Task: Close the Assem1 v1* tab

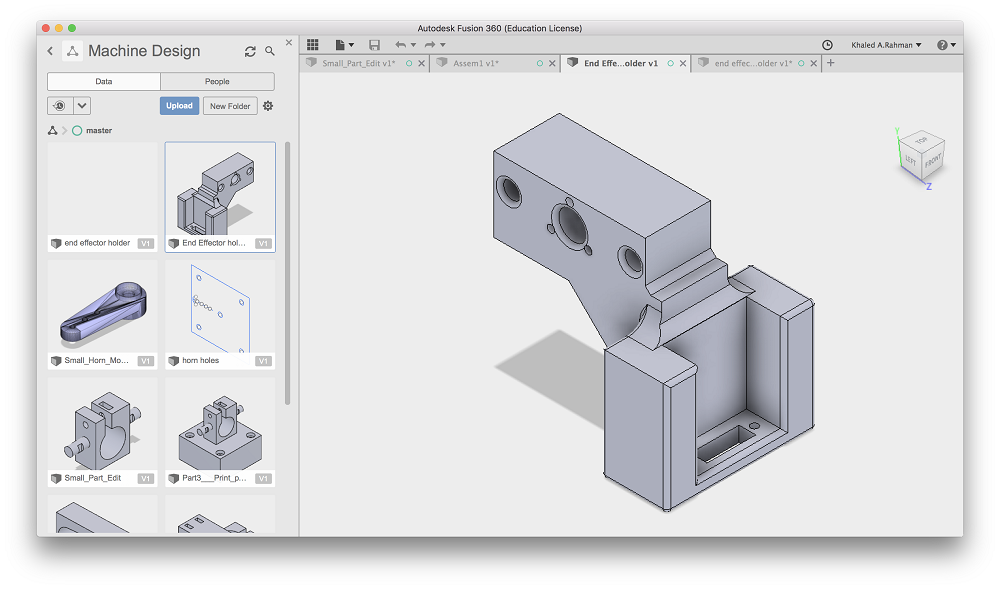Action: [x=552, y=64]
